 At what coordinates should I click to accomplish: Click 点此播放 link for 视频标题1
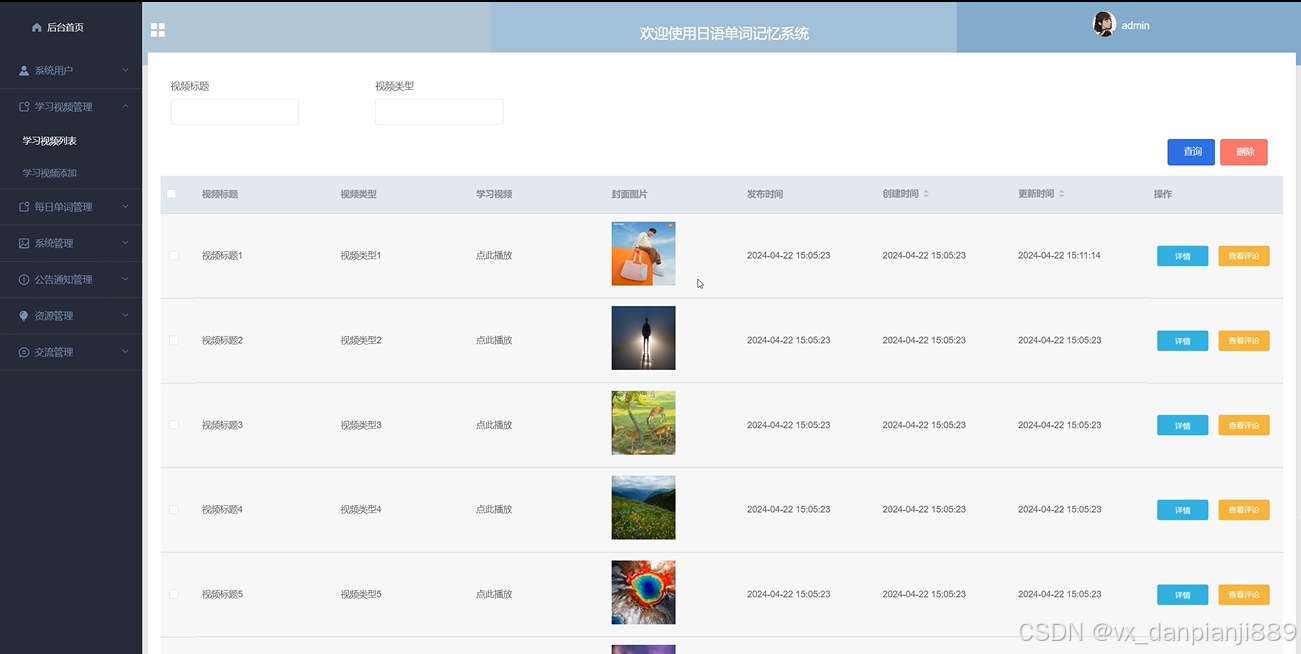coord(494,256)
